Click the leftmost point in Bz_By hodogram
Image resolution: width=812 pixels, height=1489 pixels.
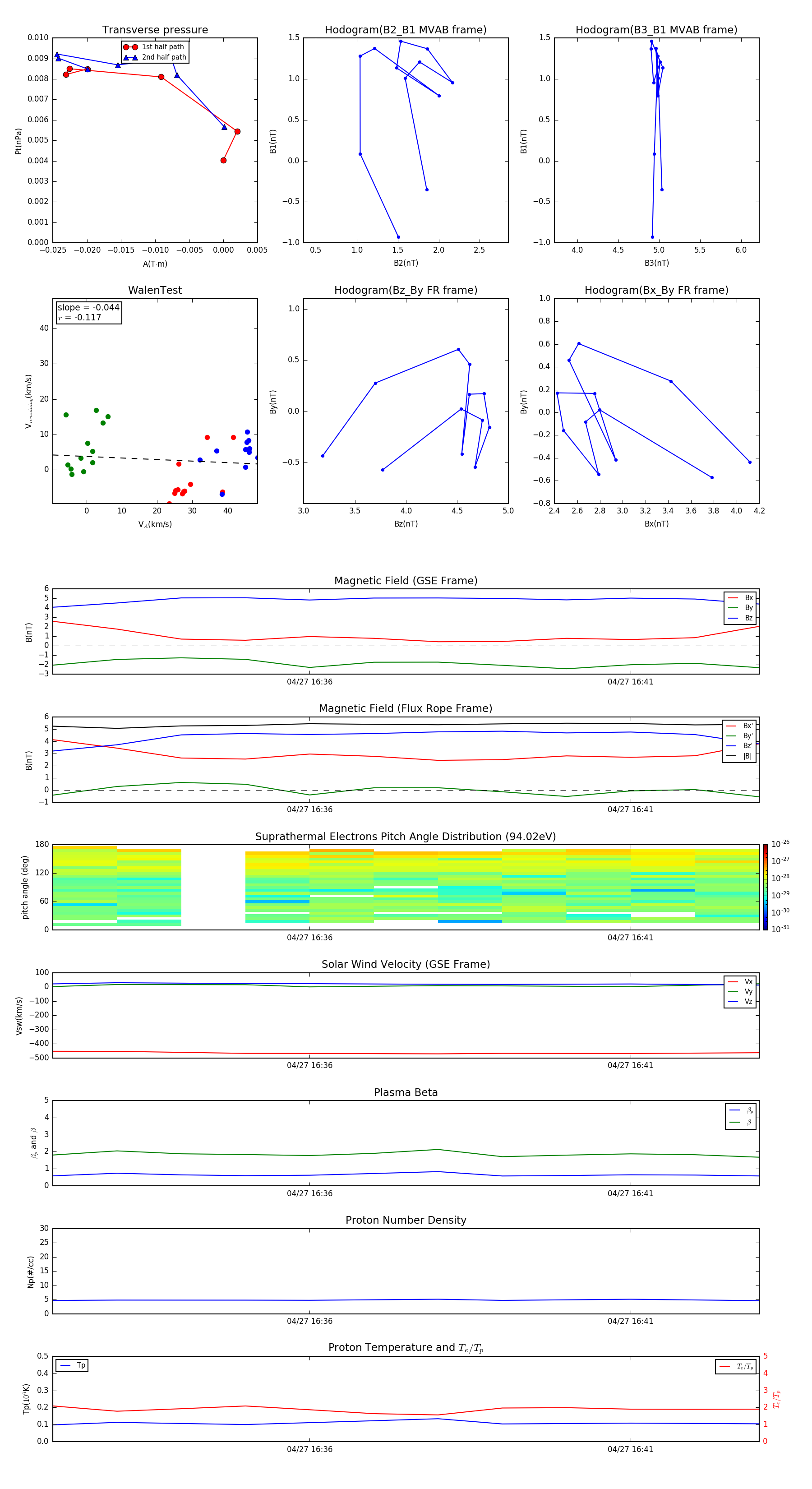(x=323, y=456)
